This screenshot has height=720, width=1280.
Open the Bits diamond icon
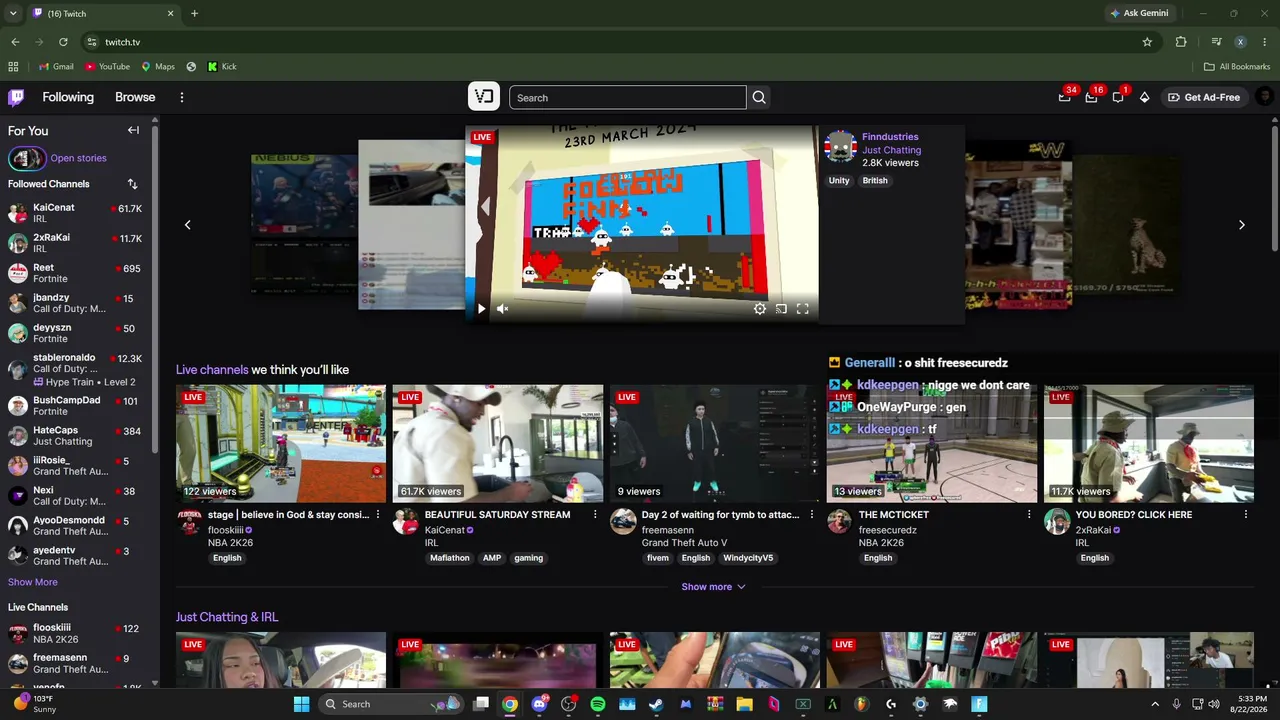click(x=1144, y=97)
